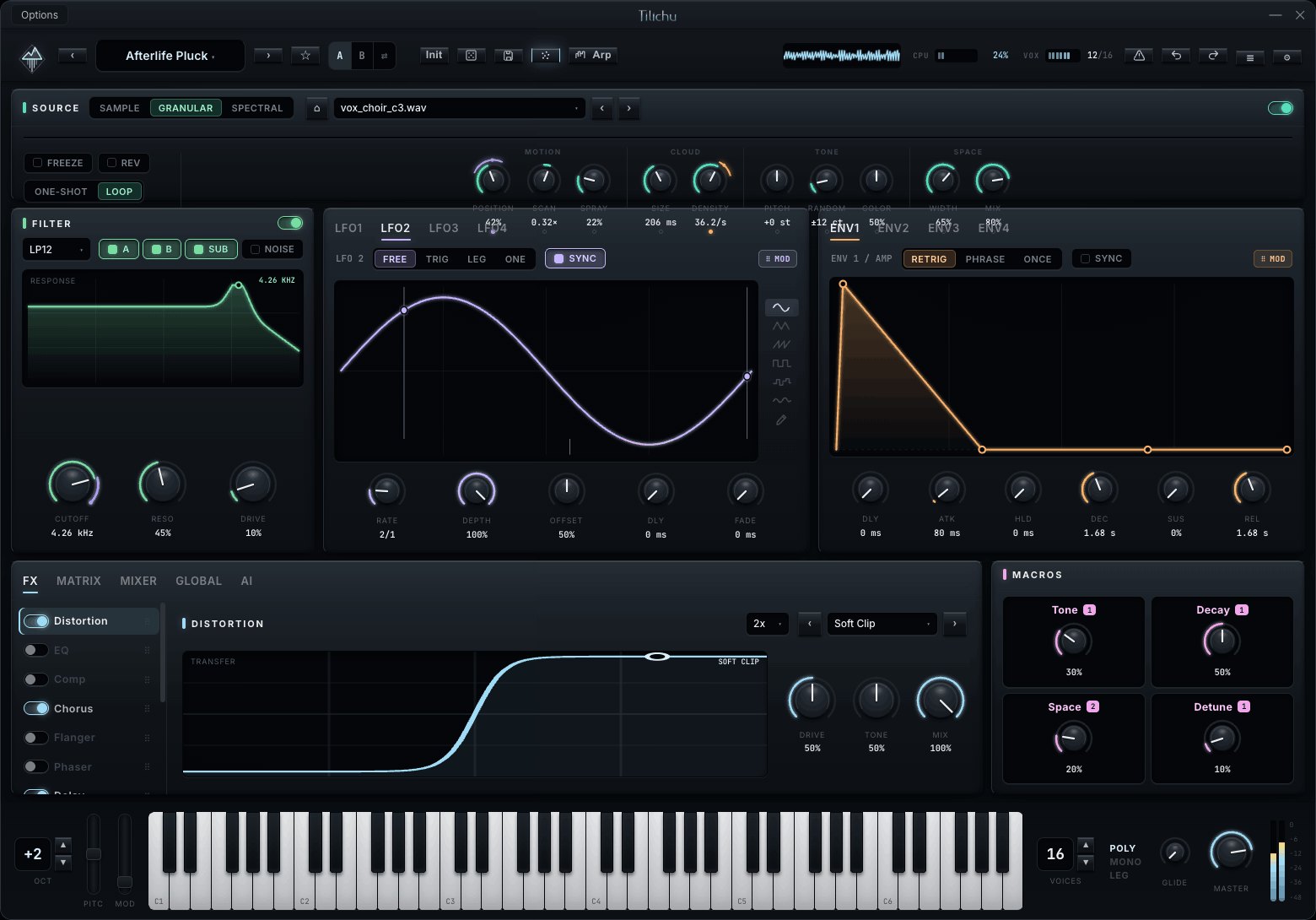
Task: Open the MIXER tab
Action: pyautogui.click(x=138, y=581)
